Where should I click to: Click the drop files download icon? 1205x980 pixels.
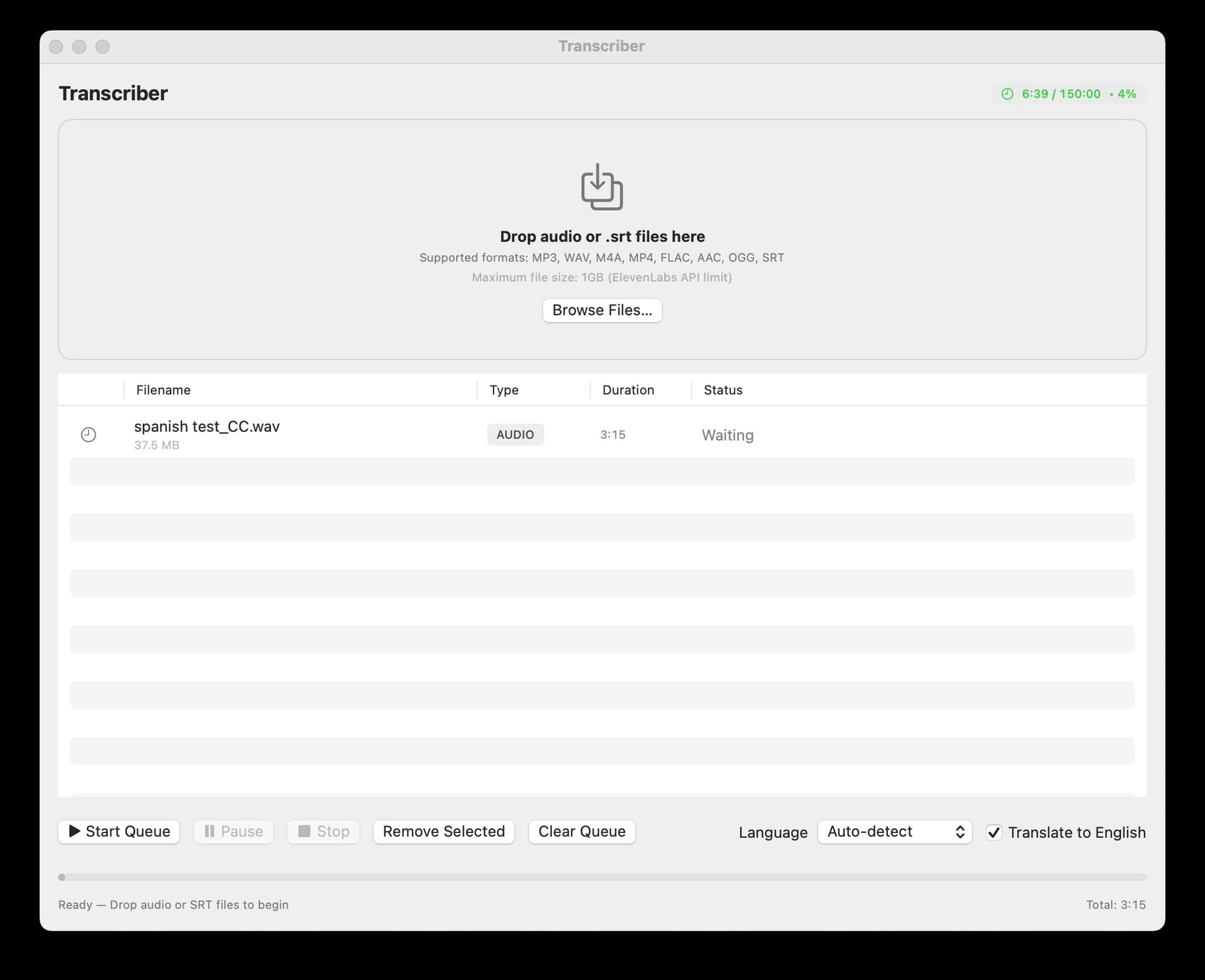[x=601, y=187]
